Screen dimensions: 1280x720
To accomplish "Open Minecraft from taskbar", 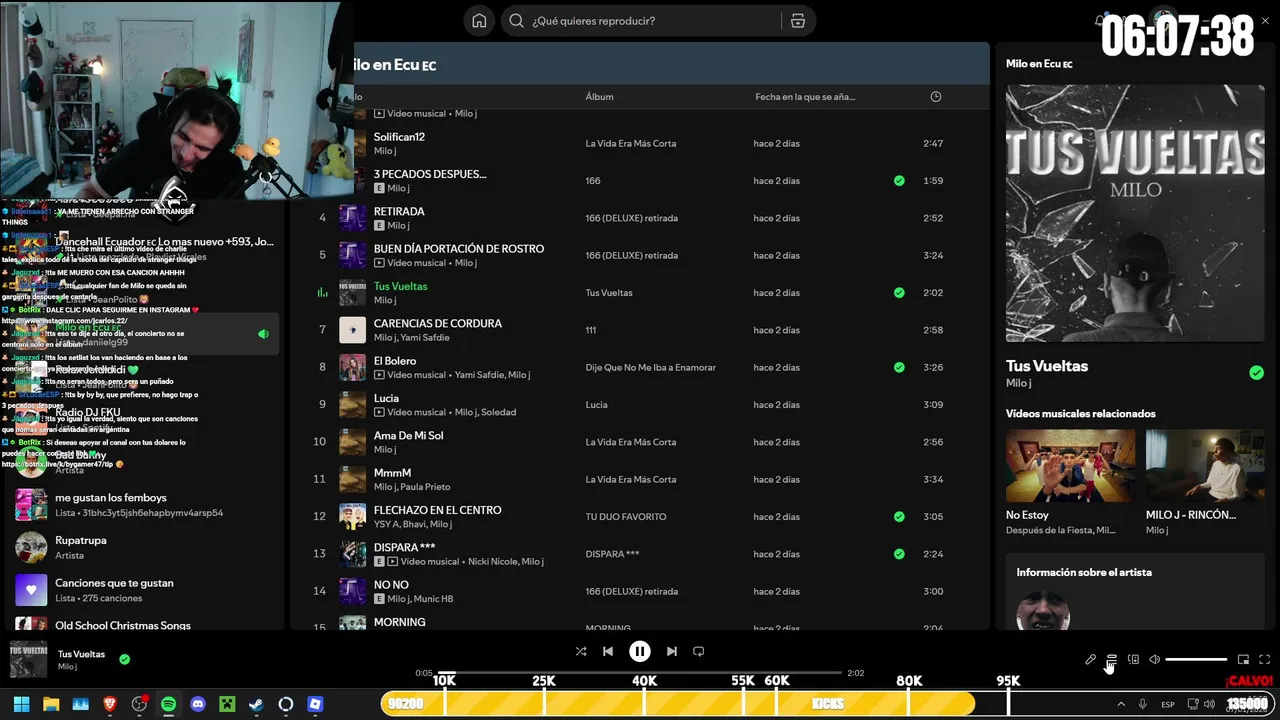I will tap(227, 704).
